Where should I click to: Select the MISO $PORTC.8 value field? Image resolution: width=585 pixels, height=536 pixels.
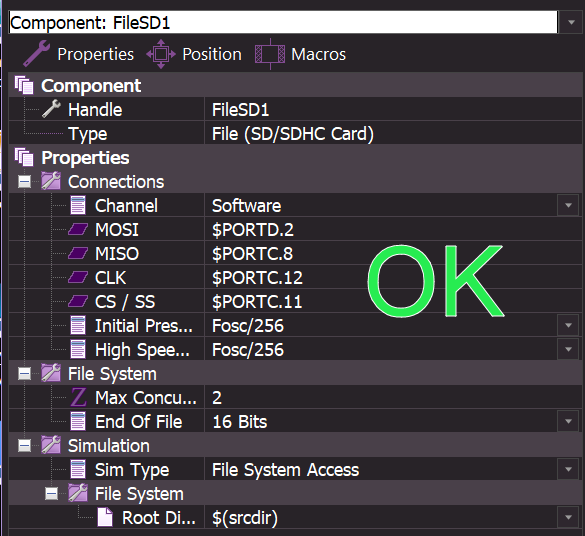coord(393,254)
